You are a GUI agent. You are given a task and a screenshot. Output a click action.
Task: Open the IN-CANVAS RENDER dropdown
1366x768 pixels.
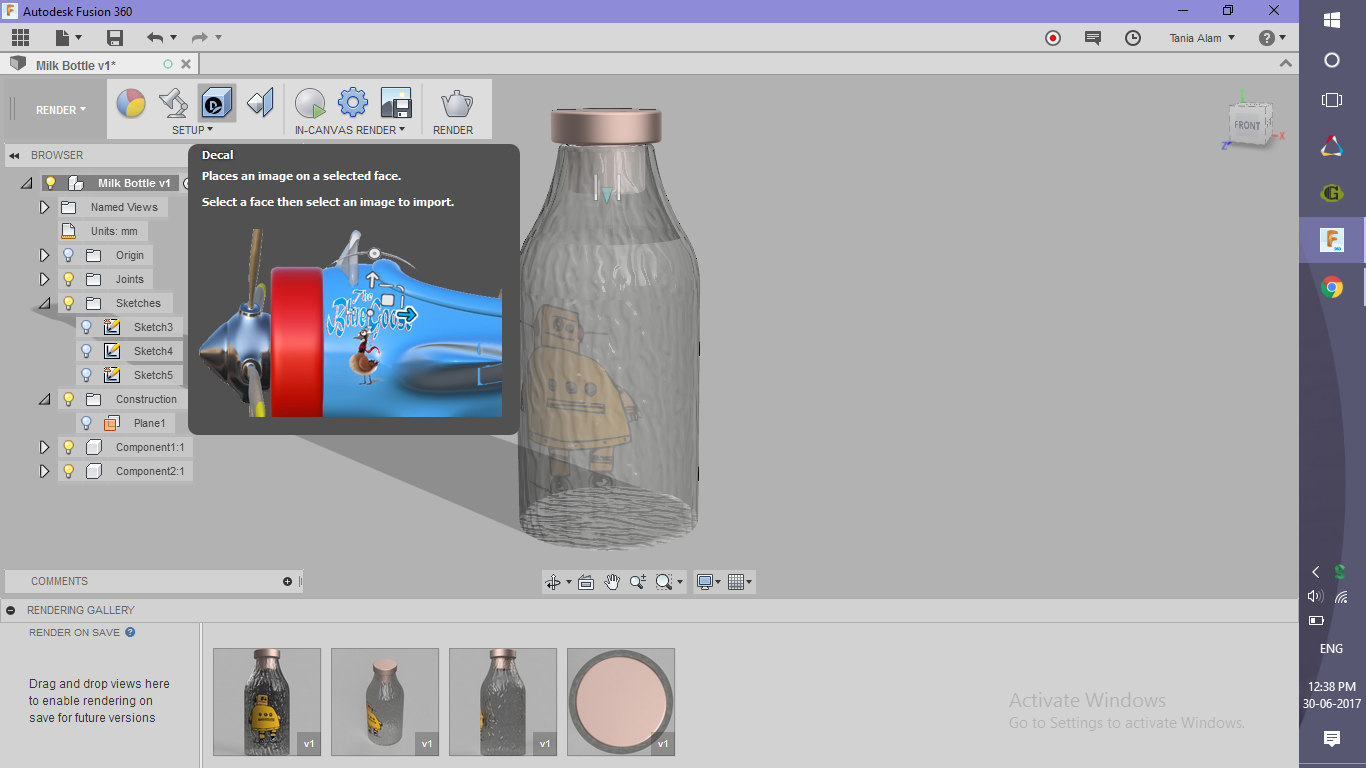point(350,130)
